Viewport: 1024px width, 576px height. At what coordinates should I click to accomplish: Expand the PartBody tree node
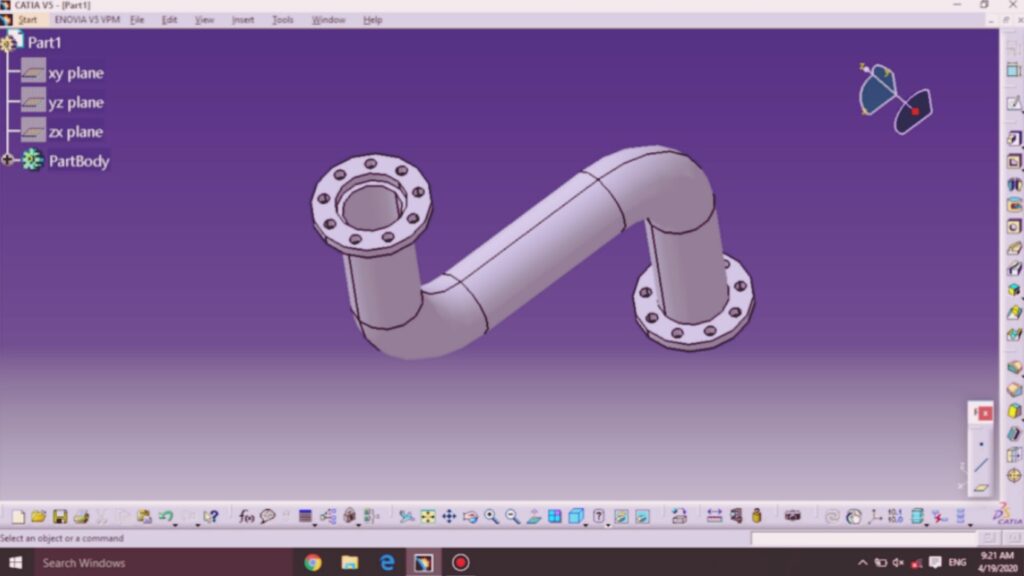tap(8, 160)
